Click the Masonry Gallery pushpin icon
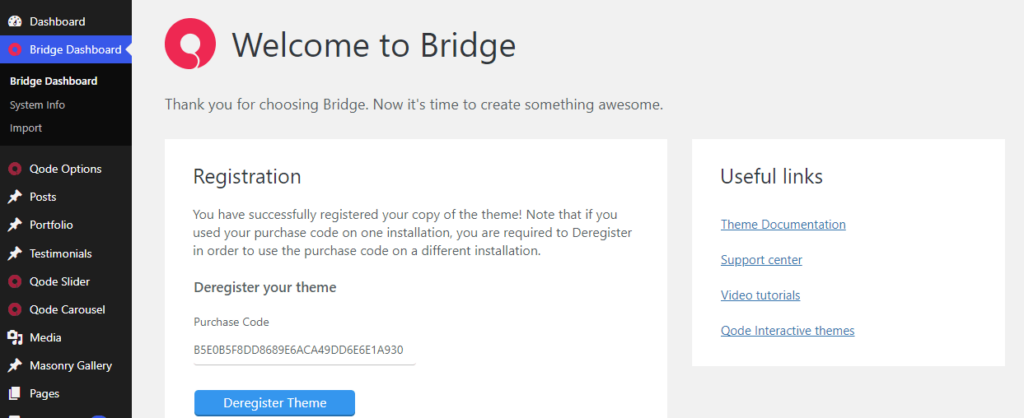The width and height of the screenshot is (1024, 418). (x=14, y=366)
